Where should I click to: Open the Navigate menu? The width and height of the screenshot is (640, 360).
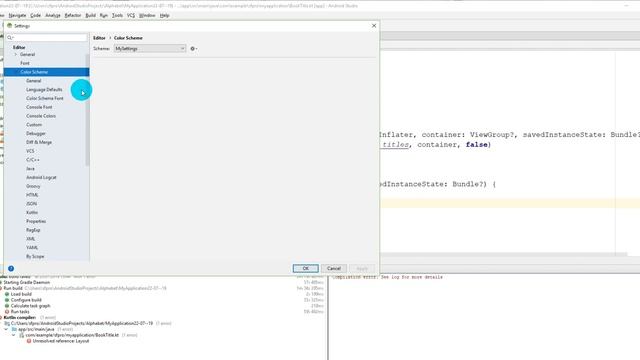(17, 16)
